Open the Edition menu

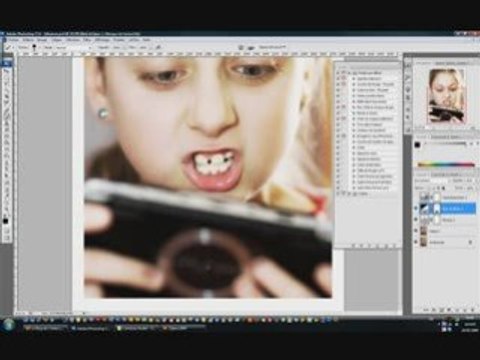(28, 40)
